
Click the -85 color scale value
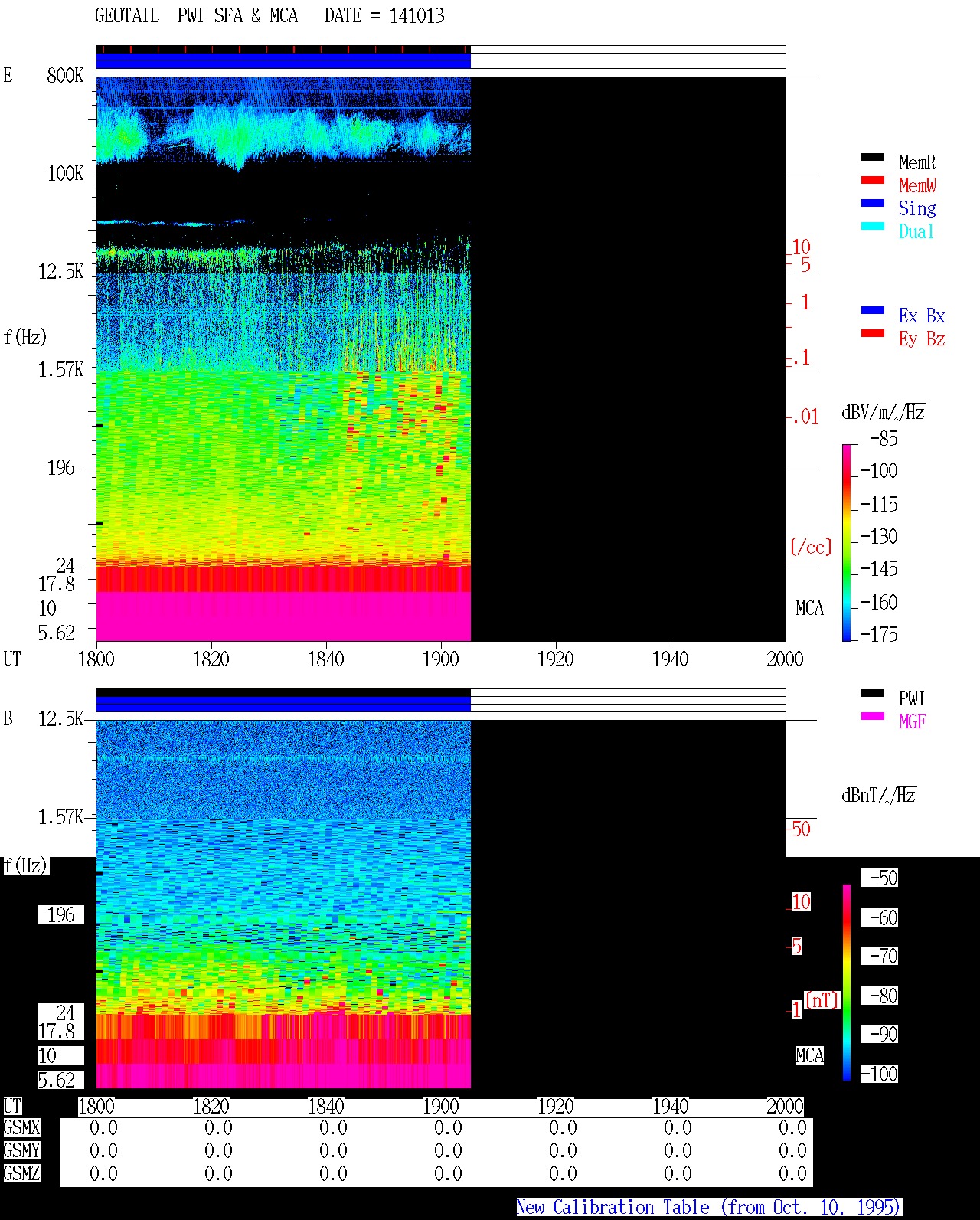(884, 439)
